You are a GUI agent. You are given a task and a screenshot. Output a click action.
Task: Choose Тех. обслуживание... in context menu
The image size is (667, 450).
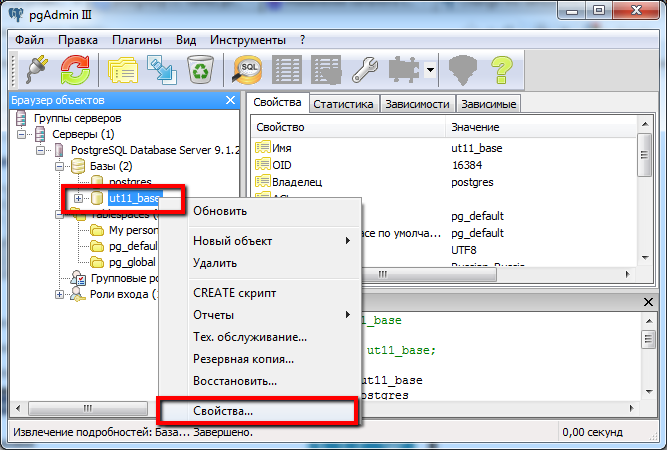point(260,337)
